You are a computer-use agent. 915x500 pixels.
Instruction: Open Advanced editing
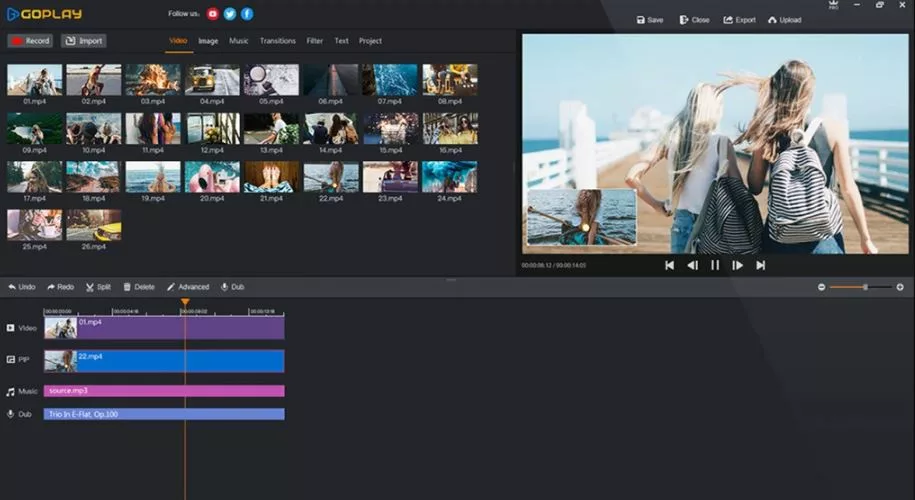[188, 287]
